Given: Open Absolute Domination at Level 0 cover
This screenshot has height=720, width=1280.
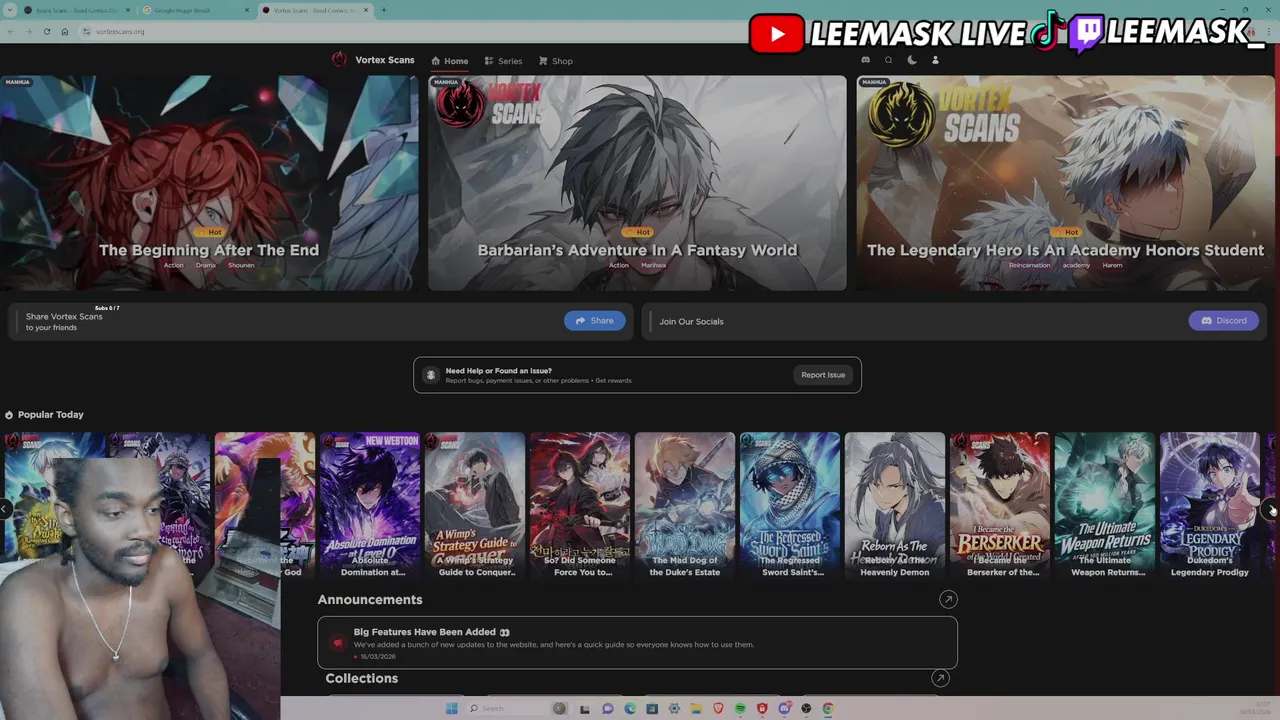Looking at the screenshot, I should click(x=370, y=505).
